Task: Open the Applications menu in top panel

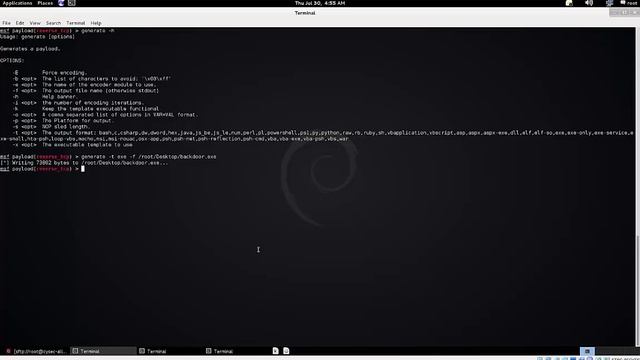Action: [17, 3]
